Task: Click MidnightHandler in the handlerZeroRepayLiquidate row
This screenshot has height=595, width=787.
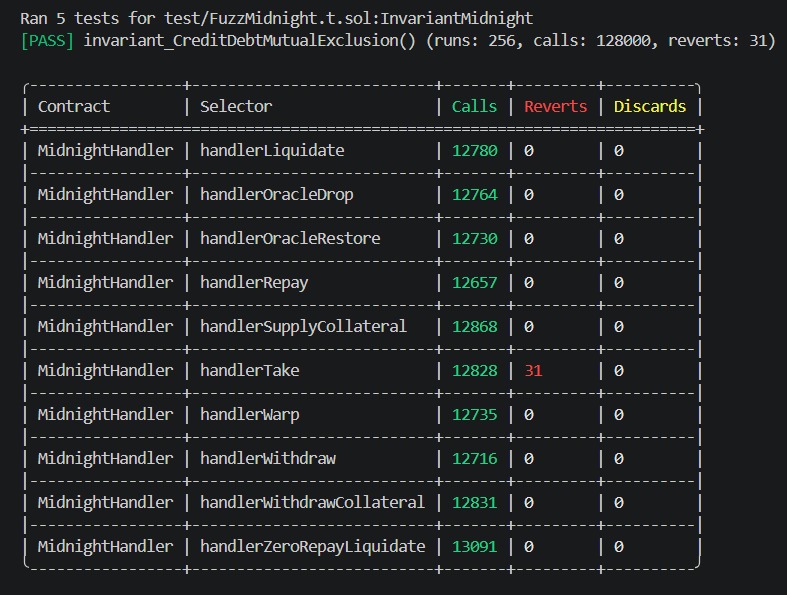Action: [105, 546]
